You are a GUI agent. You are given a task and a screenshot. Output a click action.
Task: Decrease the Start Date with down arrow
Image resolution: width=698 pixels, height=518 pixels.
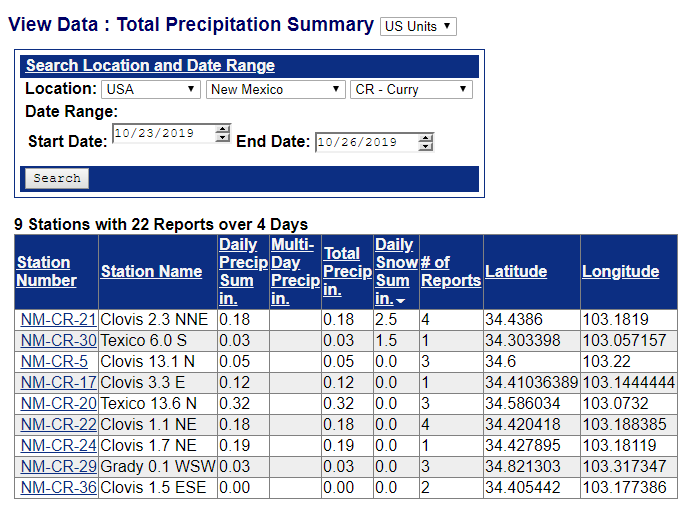coord(222,138)
